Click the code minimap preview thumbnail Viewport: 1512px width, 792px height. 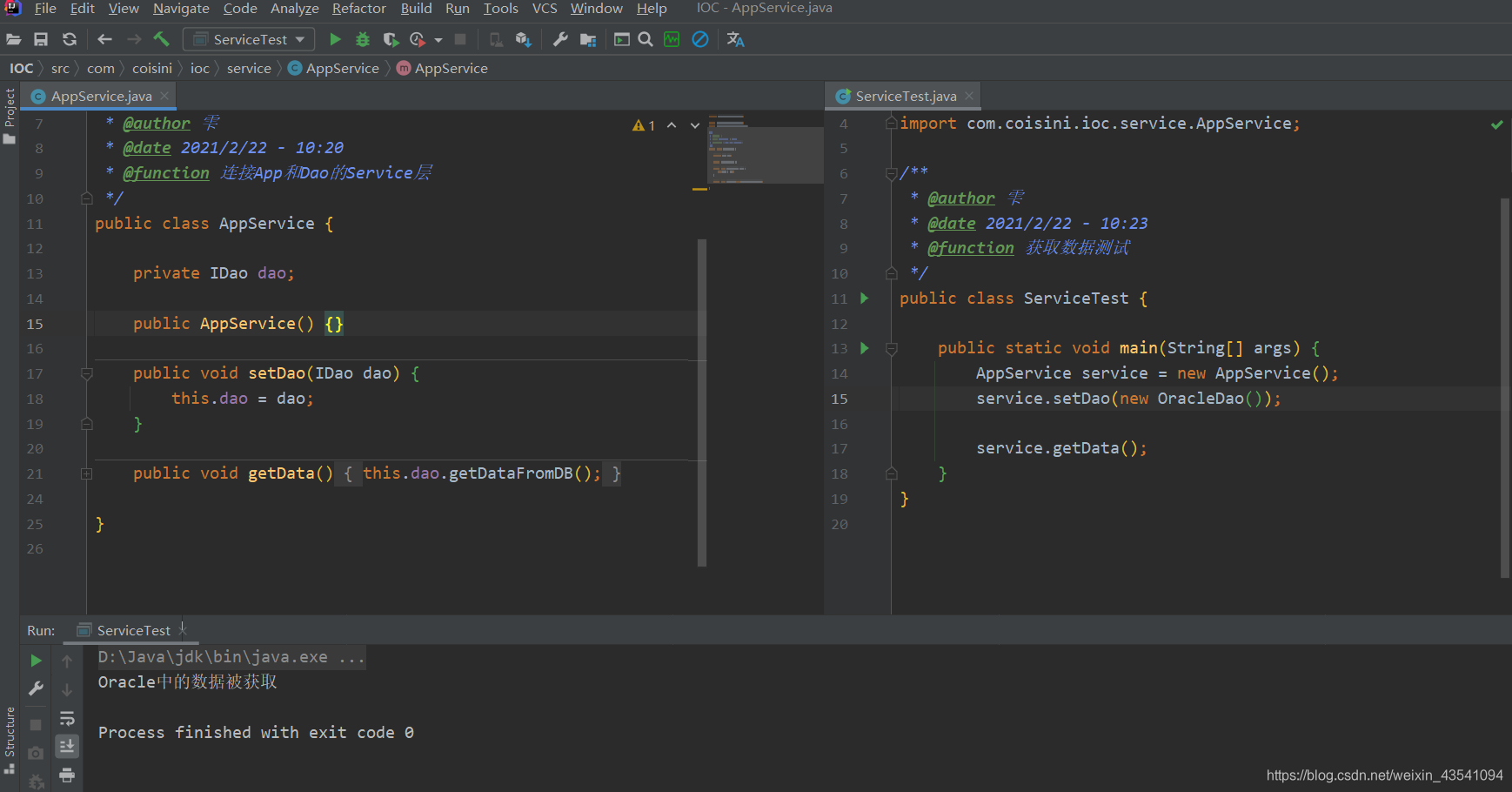pyautogui.click(x=766, y=148)
